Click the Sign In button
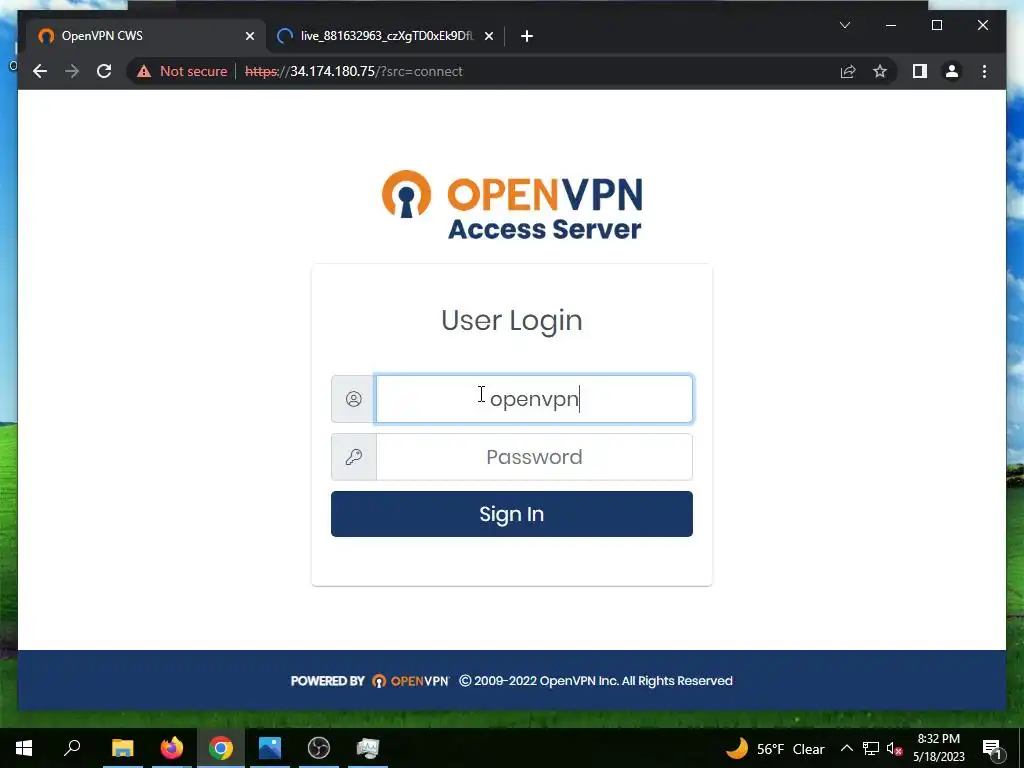Screen dimensions: 1024x768 pos(511,514)
